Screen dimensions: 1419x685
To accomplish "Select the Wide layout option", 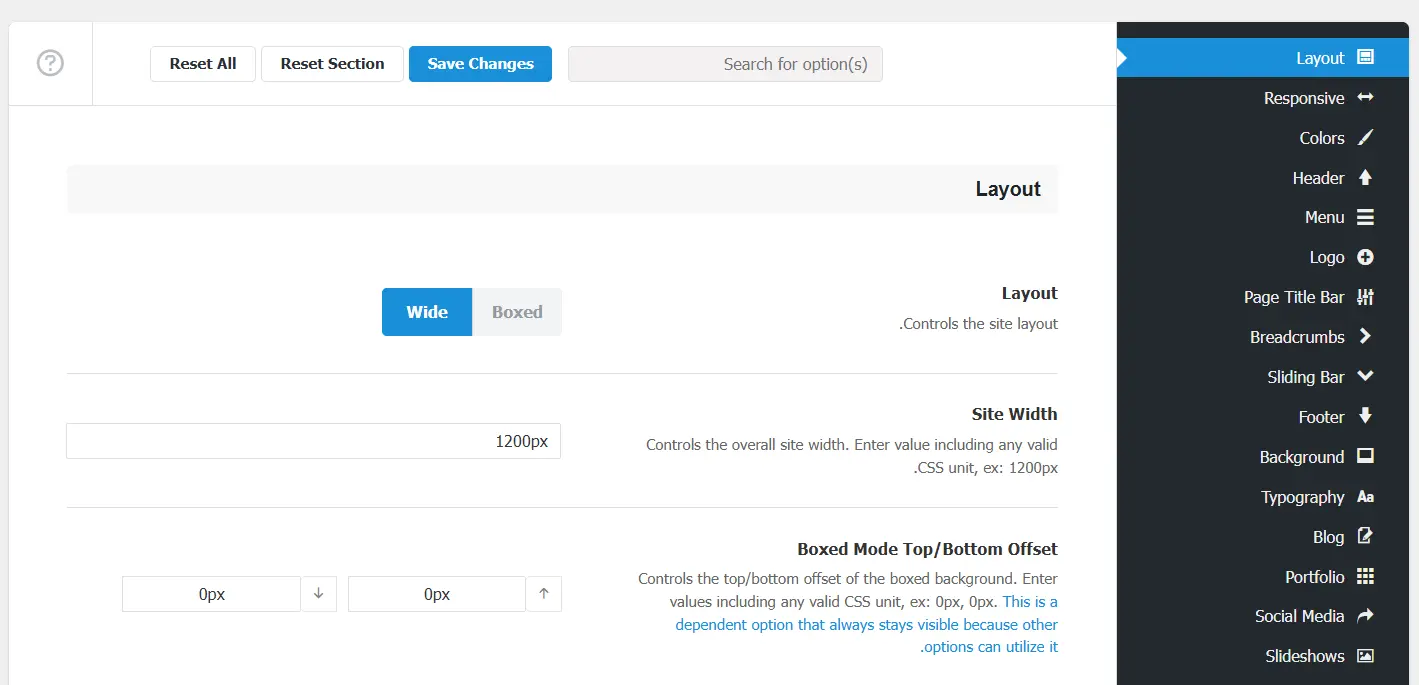I will 427,312.
